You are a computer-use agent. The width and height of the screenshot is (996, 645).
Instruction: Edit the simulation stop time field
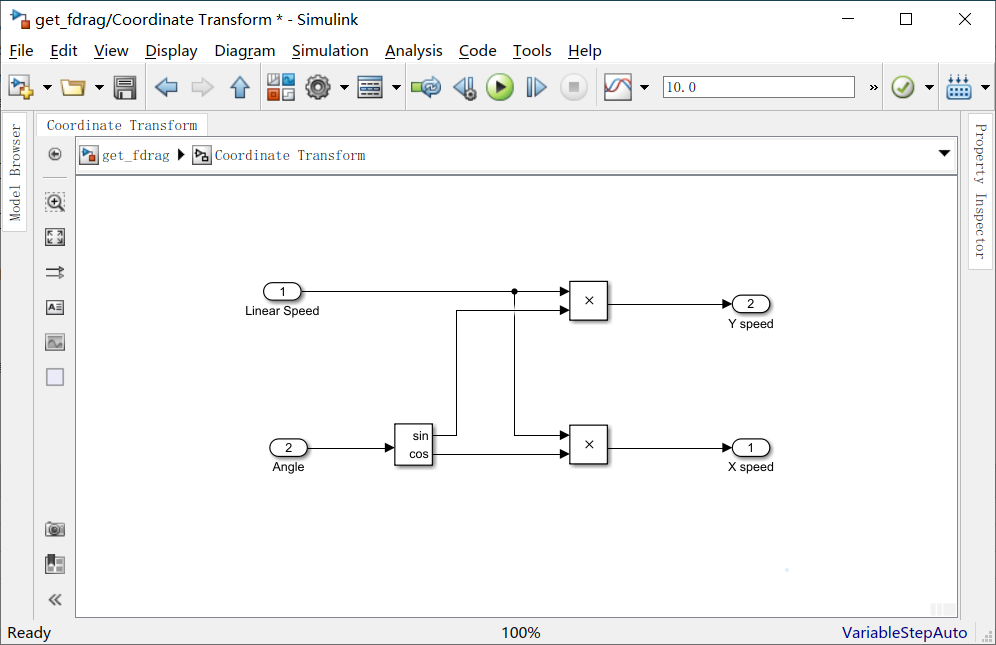[758, 87]
